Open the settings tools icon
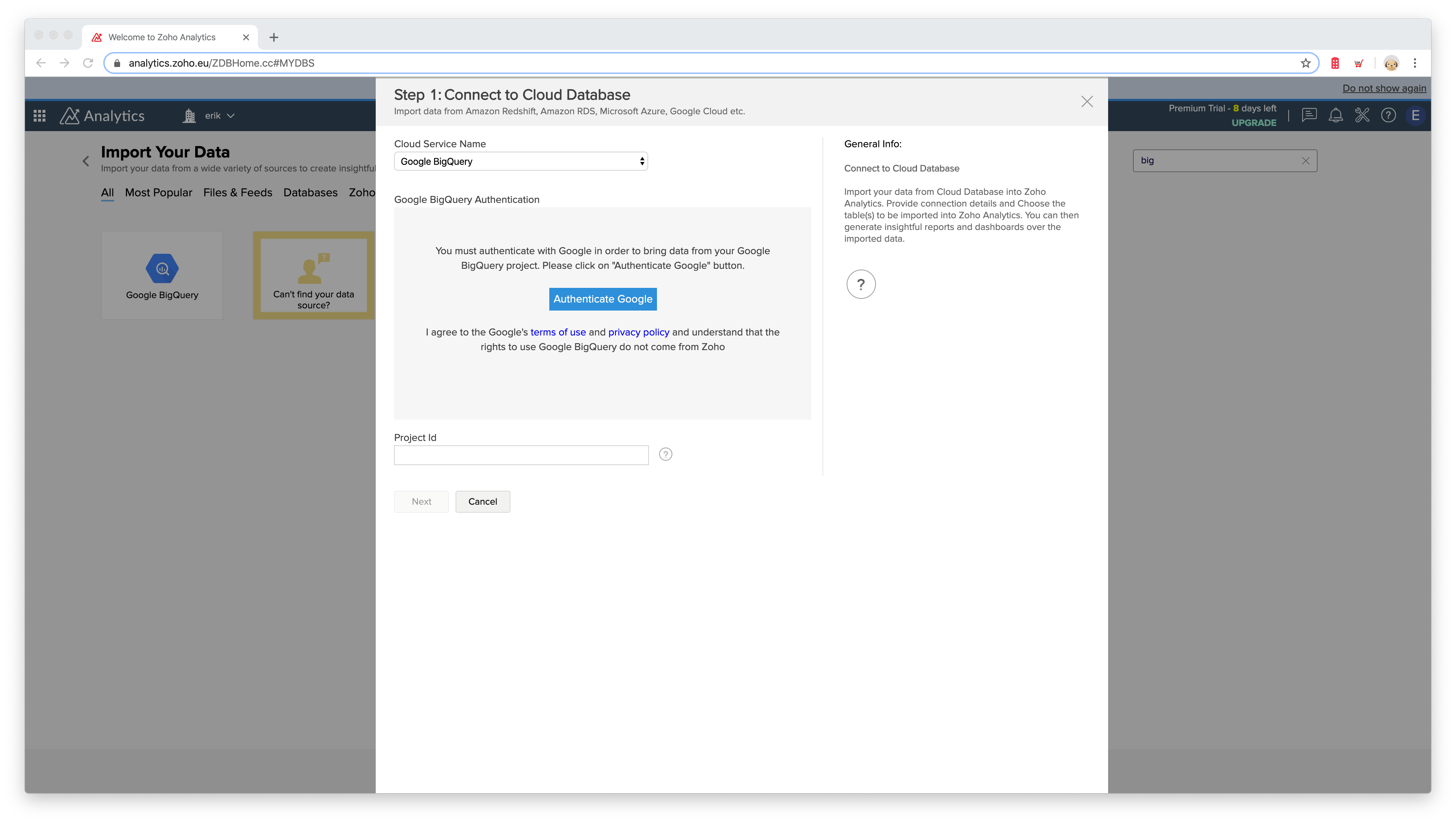 (1362, 115)
